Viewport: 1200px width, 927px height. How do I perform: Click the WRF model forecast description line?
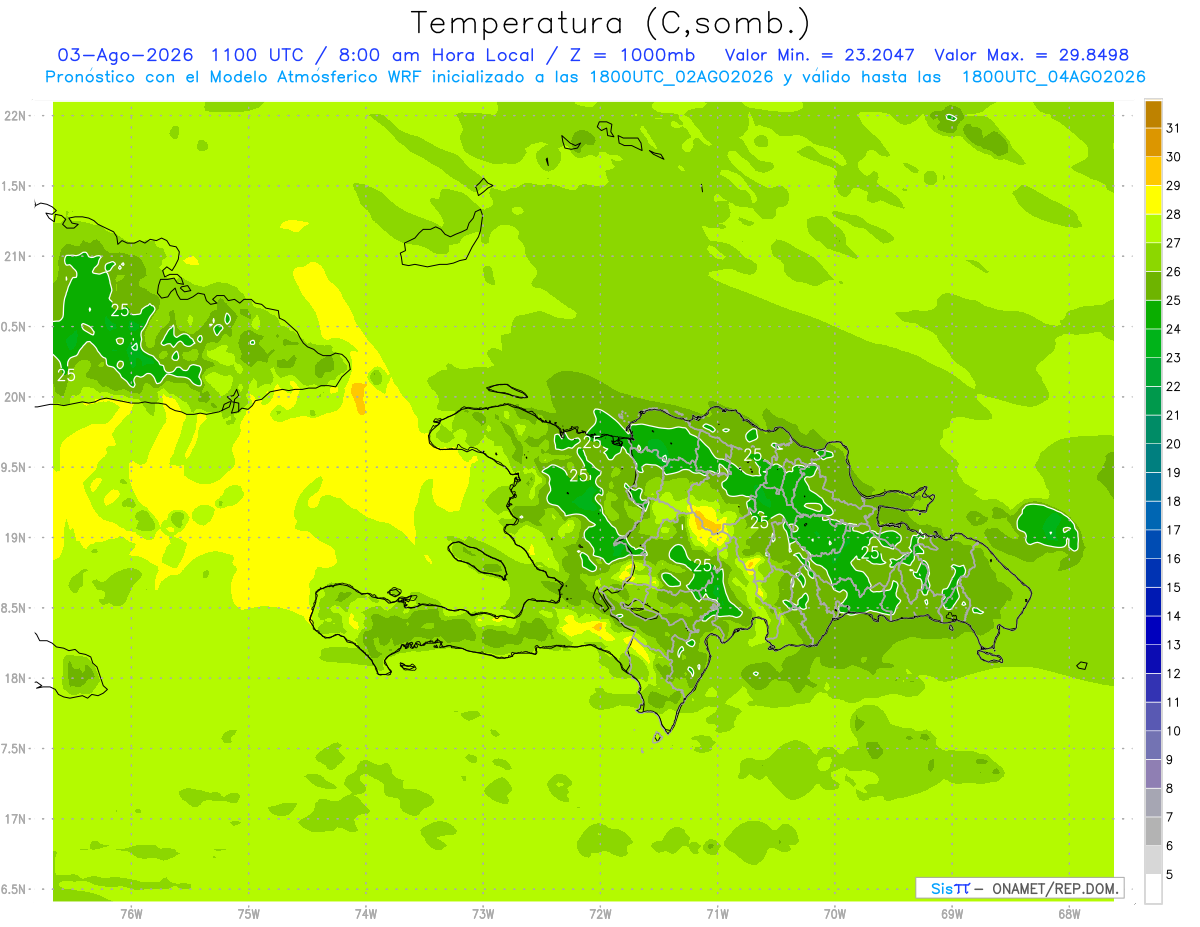click(595, 76)
